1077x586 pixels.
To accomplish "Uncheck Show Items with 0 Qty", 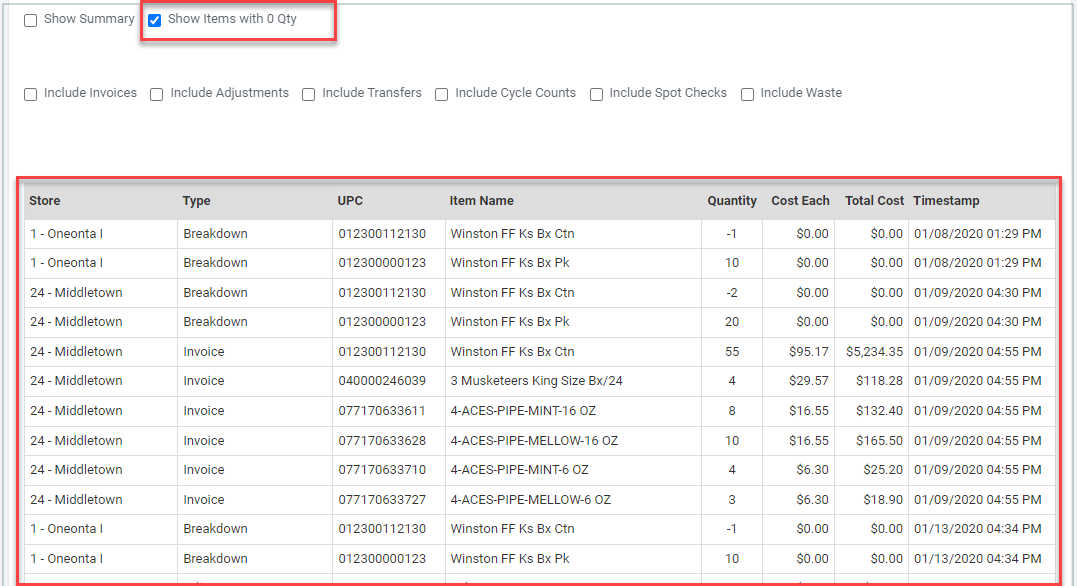I will coord(155,21).
